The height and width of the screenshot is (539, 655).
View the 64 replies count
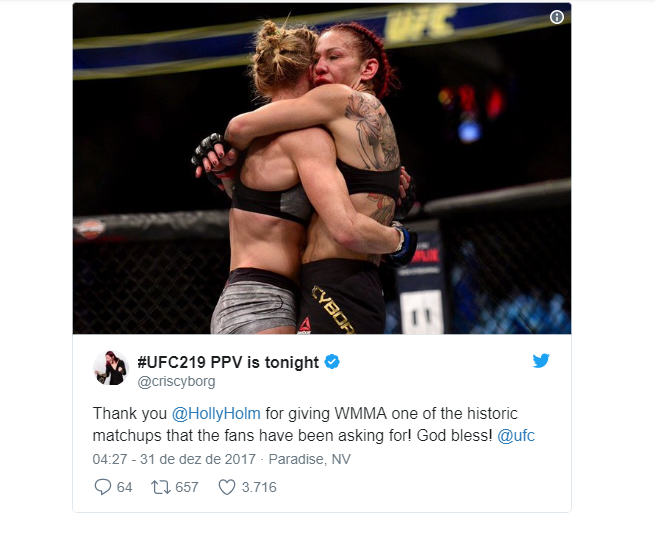click(124, 487)
